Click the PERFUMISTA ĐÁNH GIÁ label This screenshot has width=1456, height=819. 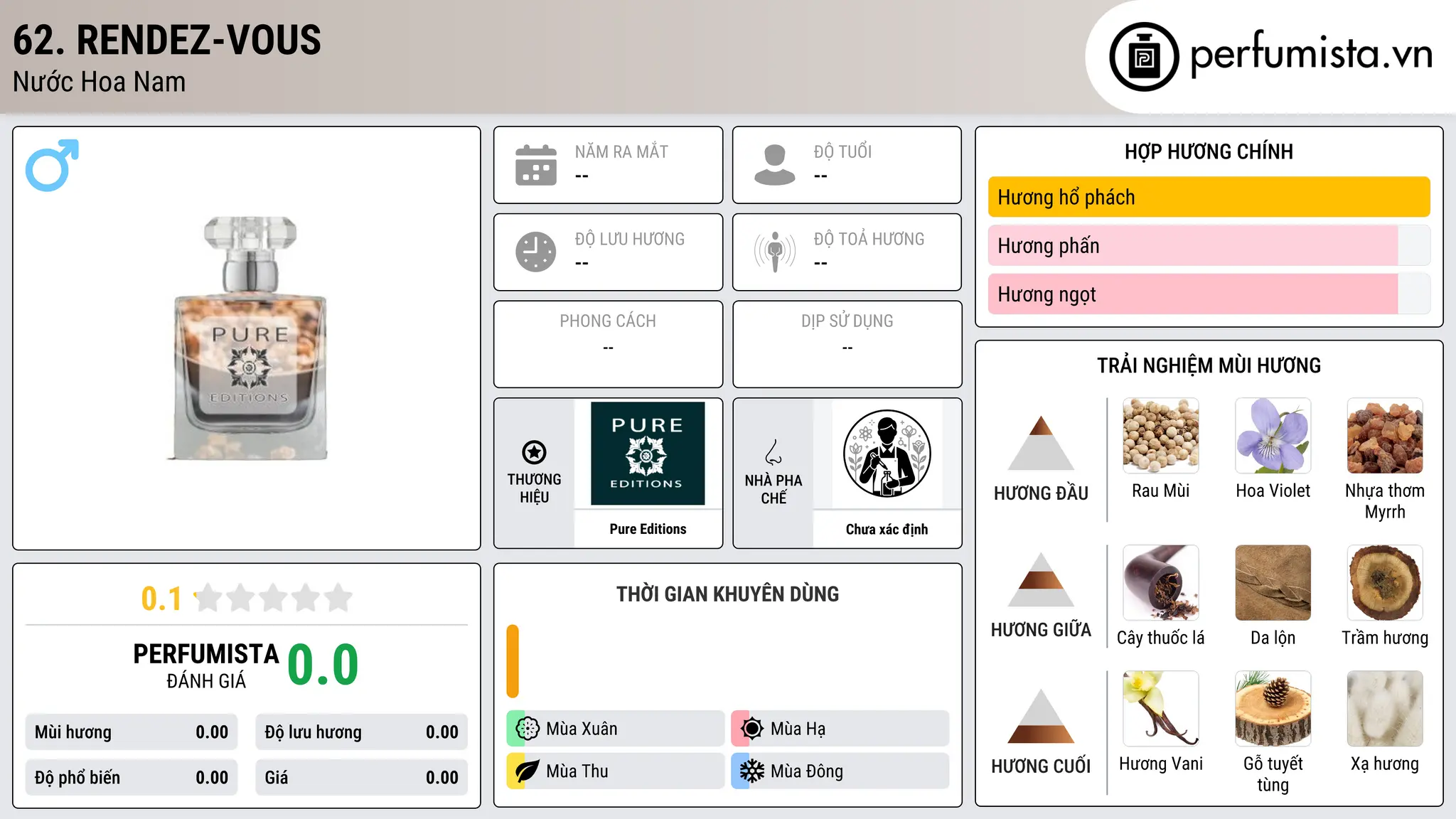[206, 665]
